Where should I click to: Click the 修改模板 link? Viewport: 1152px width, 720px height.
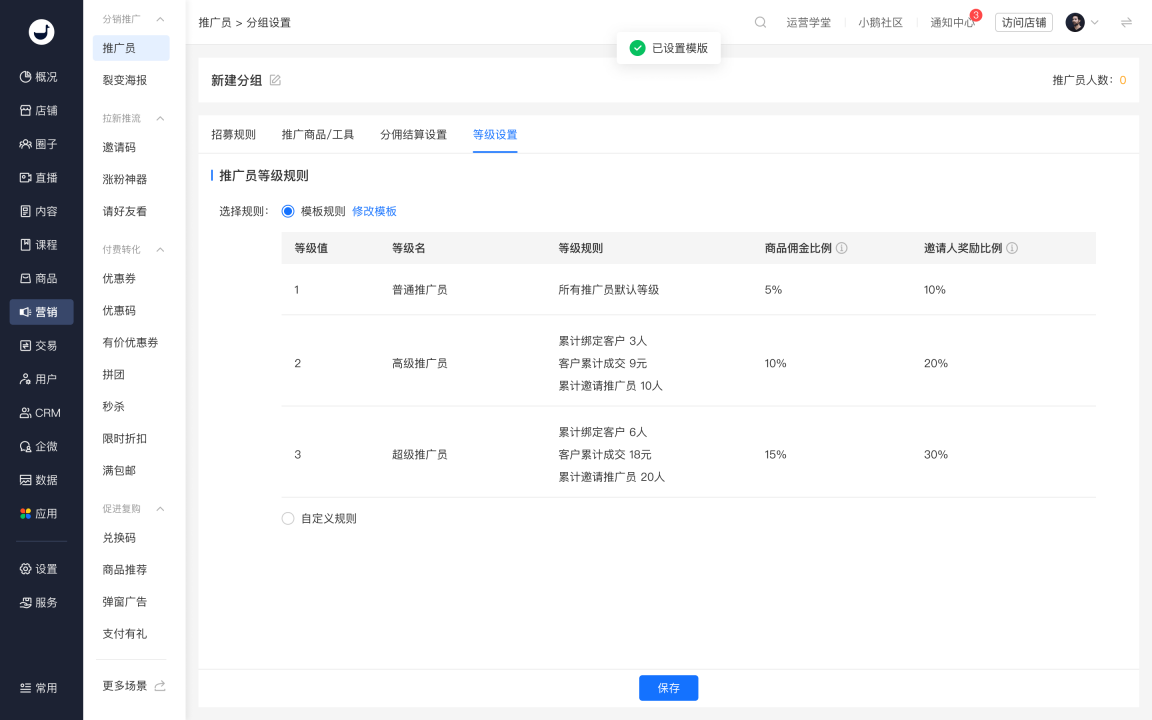[x=374, y=212]
